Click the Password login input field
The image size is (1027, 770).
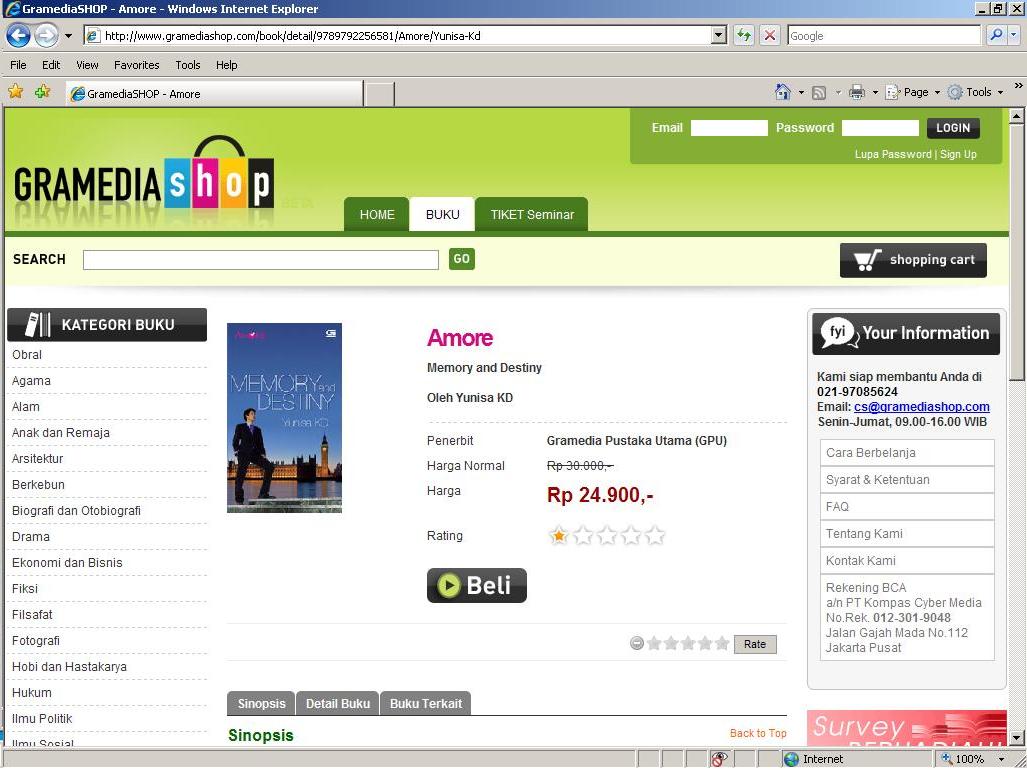[880, 128]
